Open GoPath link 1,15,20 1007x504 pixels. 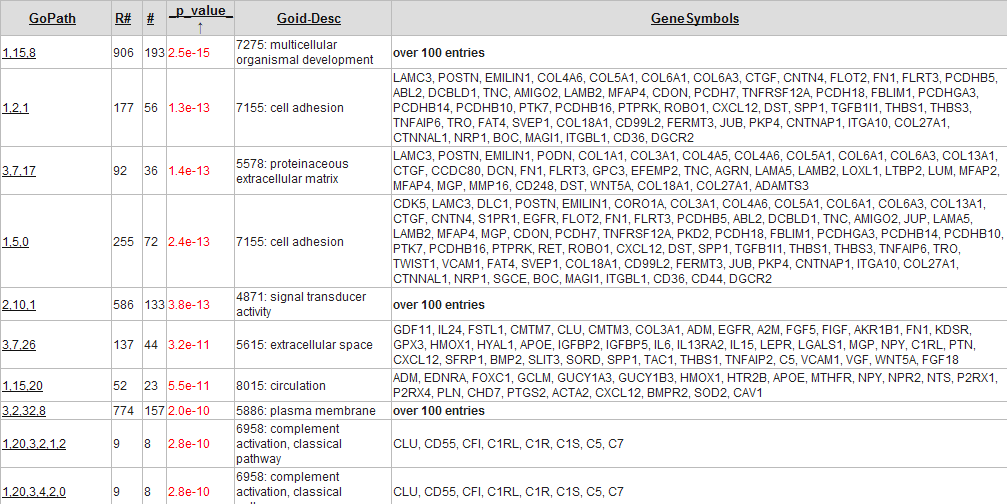click(x=22, y=385)
